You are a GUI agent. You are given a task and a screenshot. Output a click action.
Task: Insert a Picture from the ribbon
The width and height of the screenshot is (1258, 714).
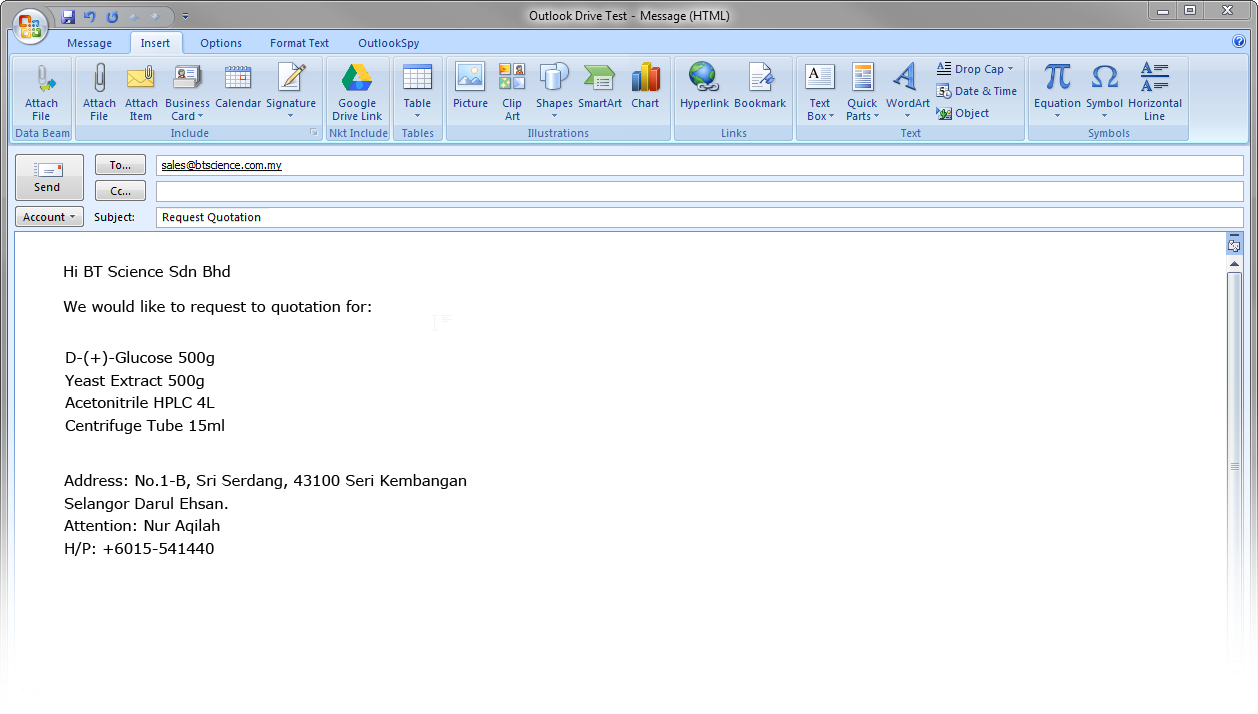(470, 79)
